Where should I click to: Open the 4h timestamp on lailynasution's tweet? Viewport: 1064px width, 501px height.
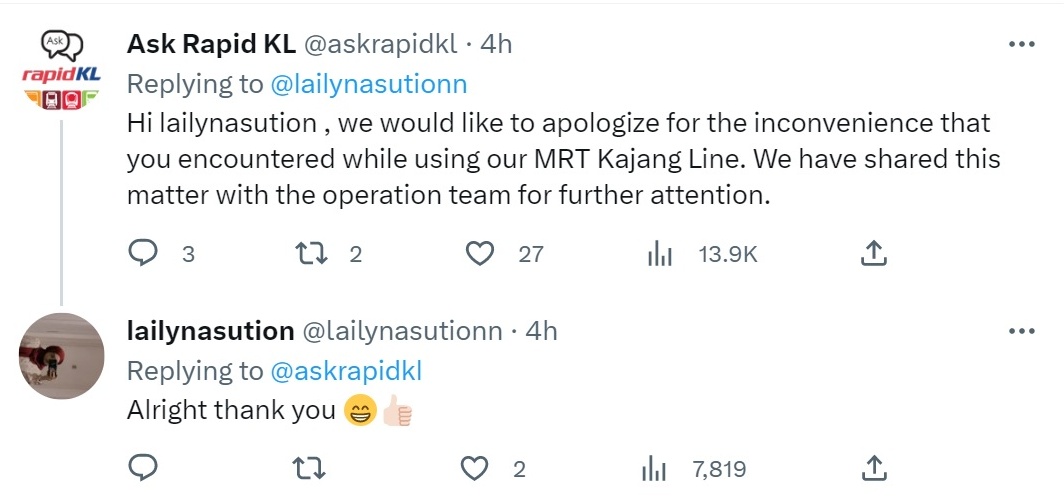click(541, 331)
